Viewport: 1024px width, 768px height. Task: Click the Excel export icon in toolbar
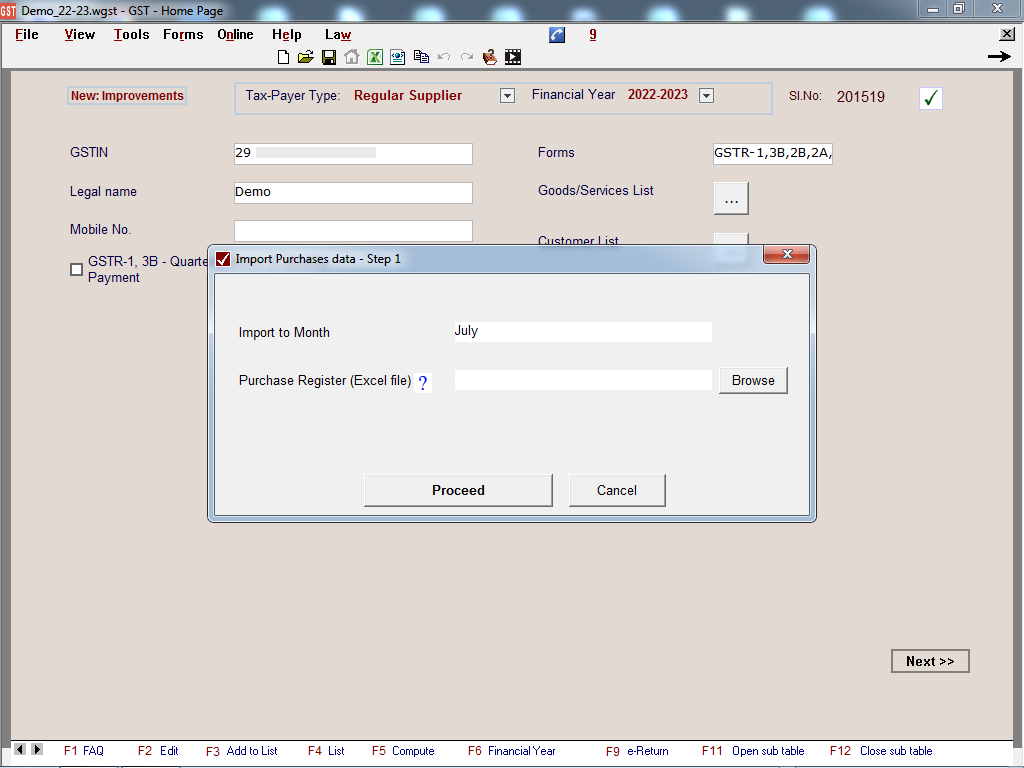point(375,57)
